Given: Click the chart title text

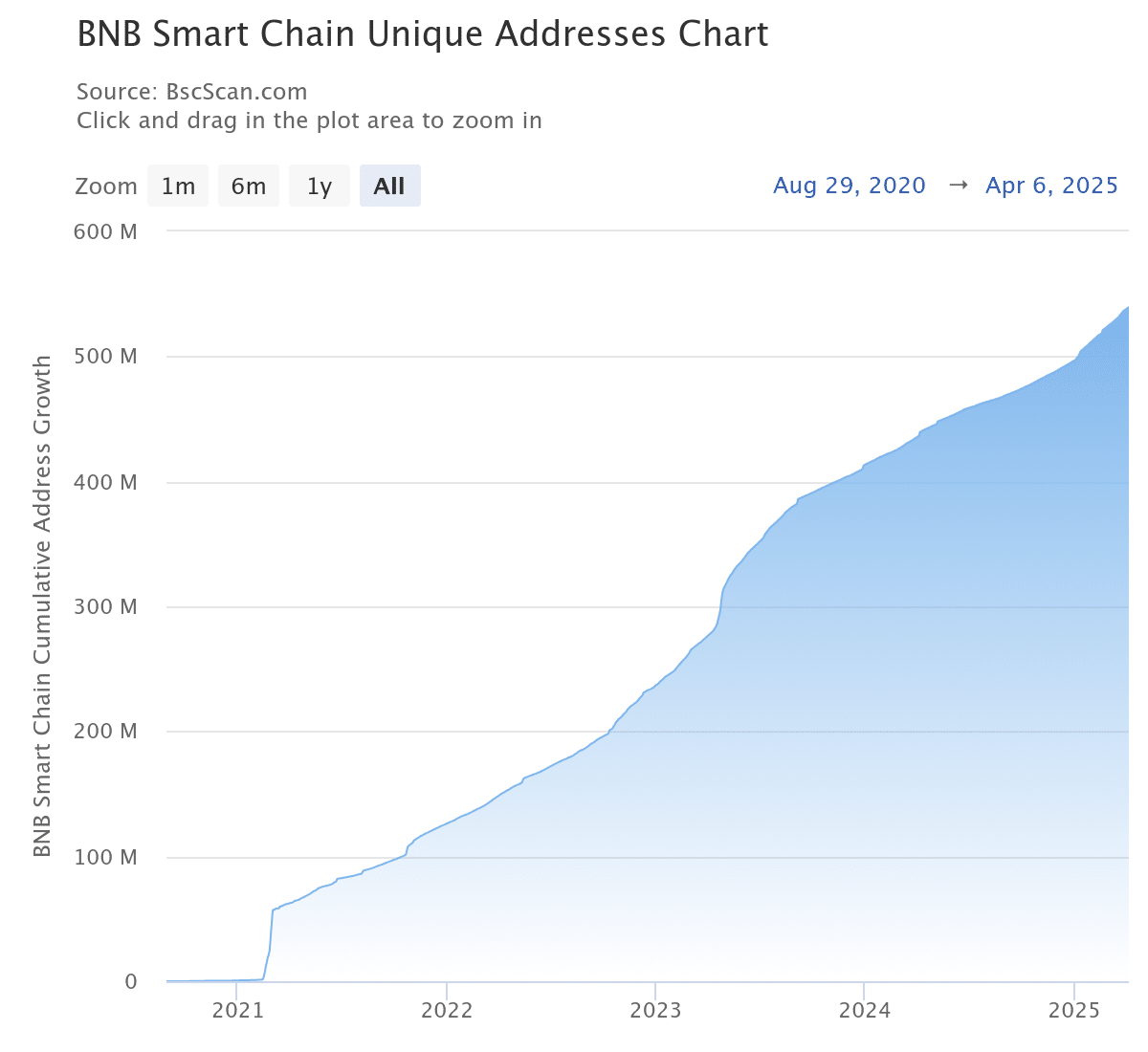Looking at the screenshot, I should [x=422, y=34].
